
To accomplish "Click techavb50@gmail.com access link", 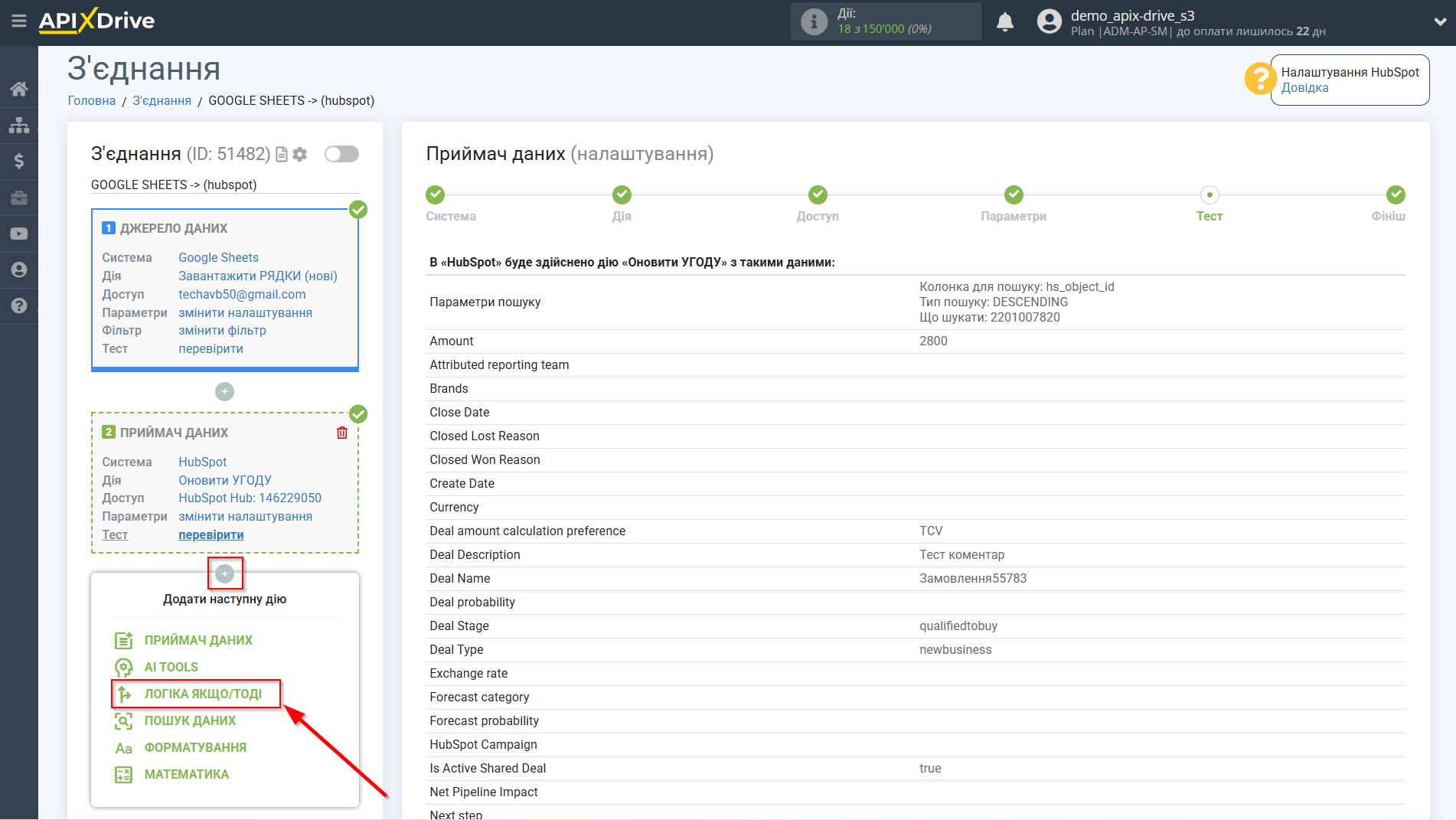I will pyautogui.click(x=242, y=294).
